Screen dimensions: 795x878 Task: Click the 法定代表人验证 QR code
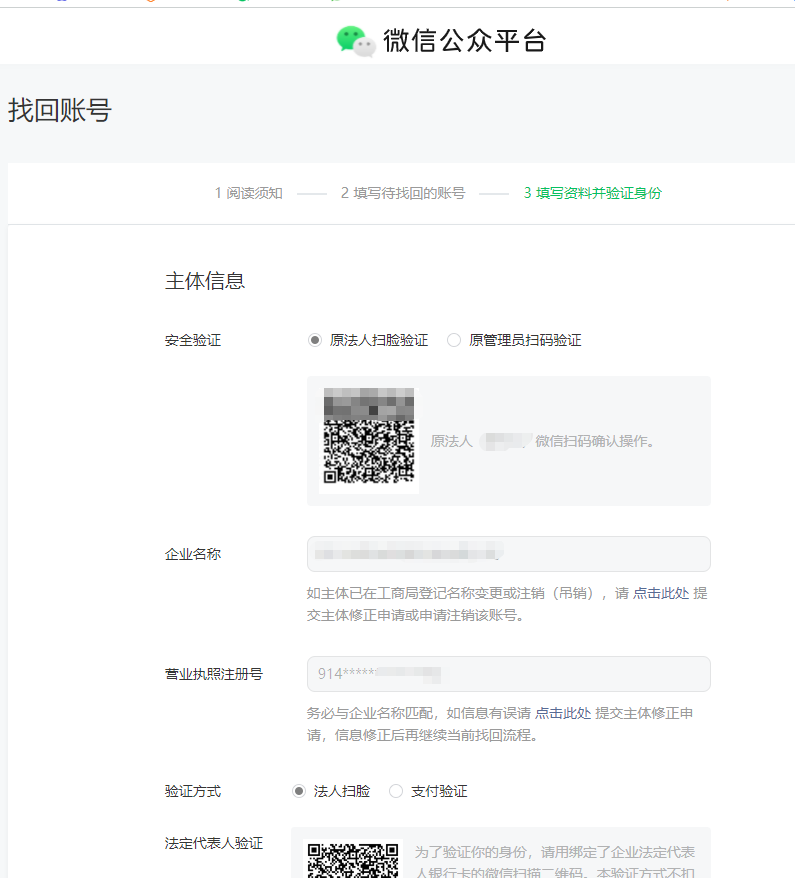tap(353, 860)
